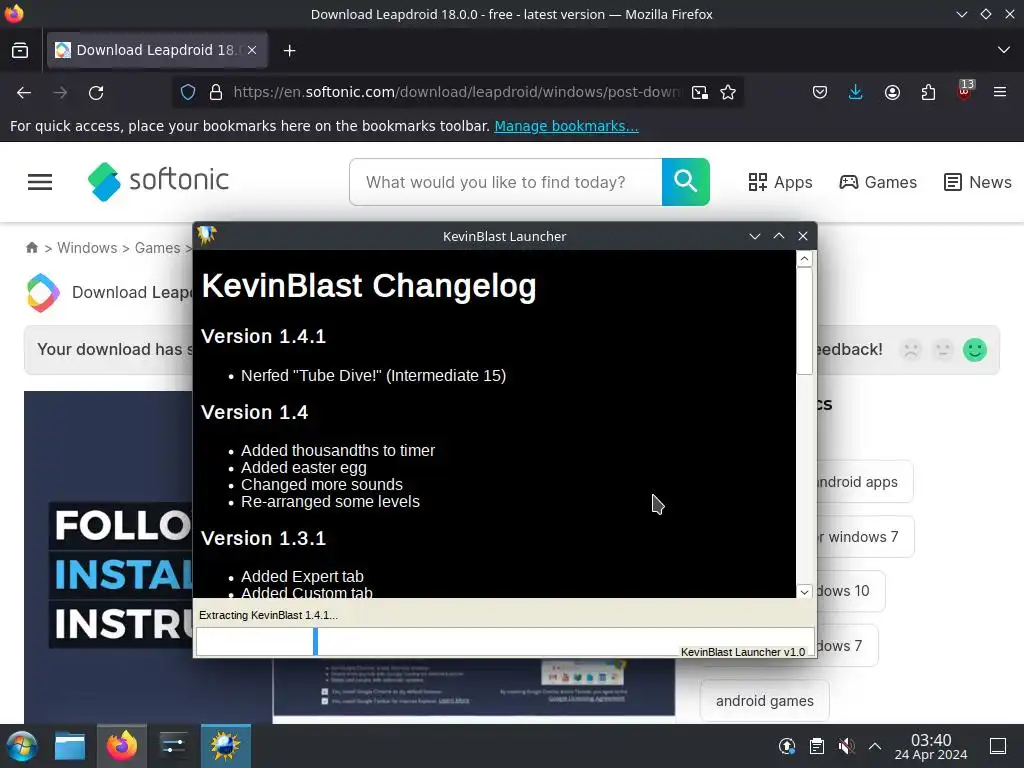The image size is (1024, 768).
Task: Show downloads panel
Action: [856, 93]
